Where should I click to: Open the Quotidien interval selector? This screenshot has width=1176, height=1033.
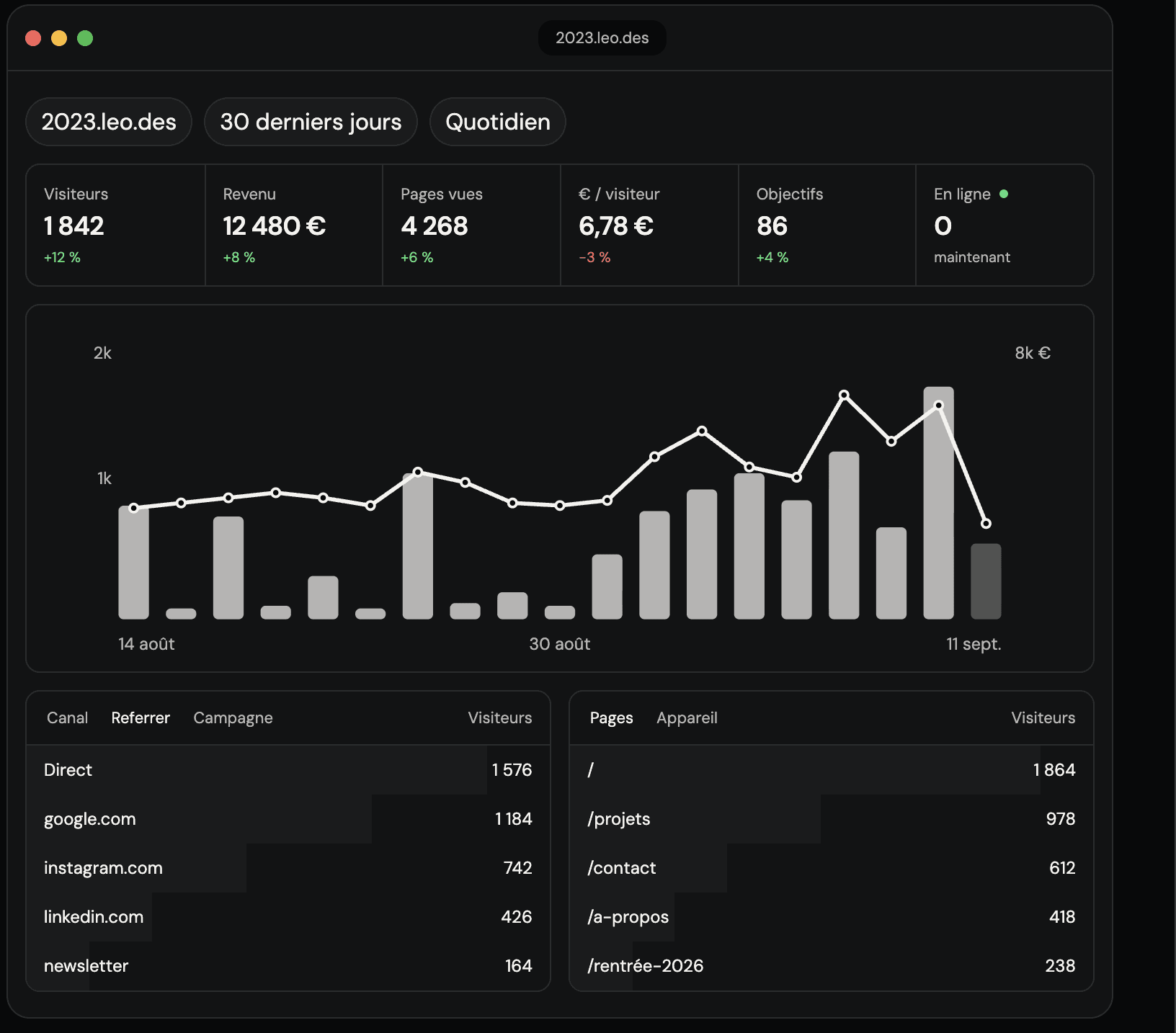coord(498,122)
